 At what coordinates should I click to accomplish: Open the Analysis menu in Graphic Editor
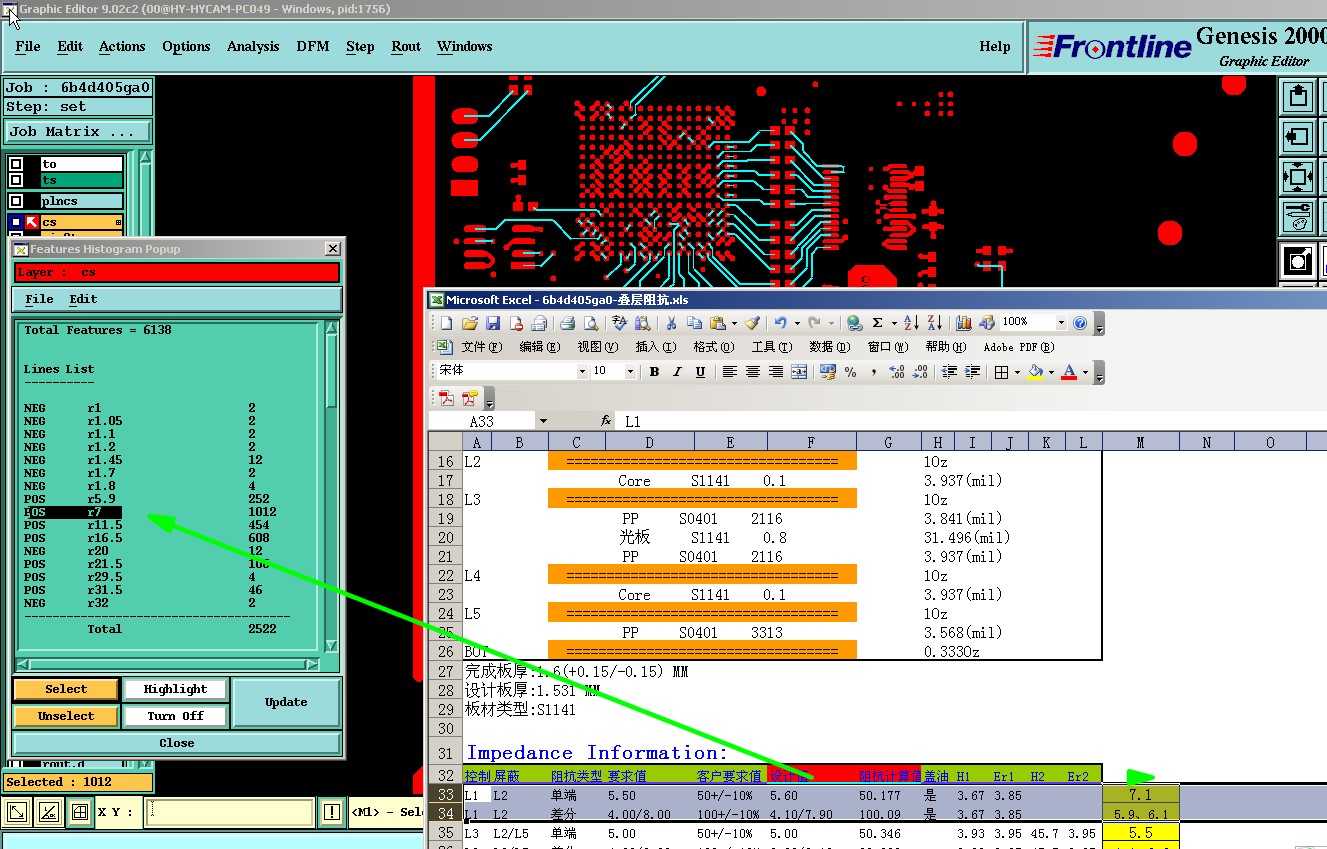point(253,47)
